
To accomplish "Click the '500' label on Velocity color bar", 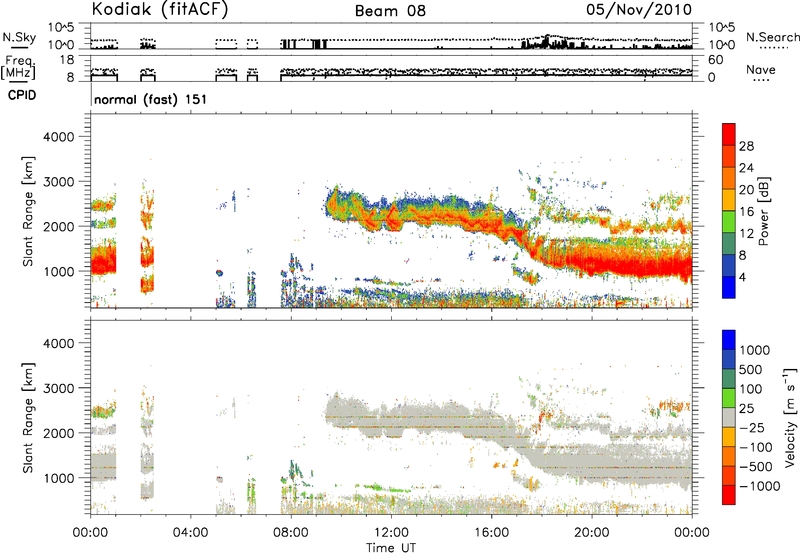I will pyautogui.click(x=751, y=370).
